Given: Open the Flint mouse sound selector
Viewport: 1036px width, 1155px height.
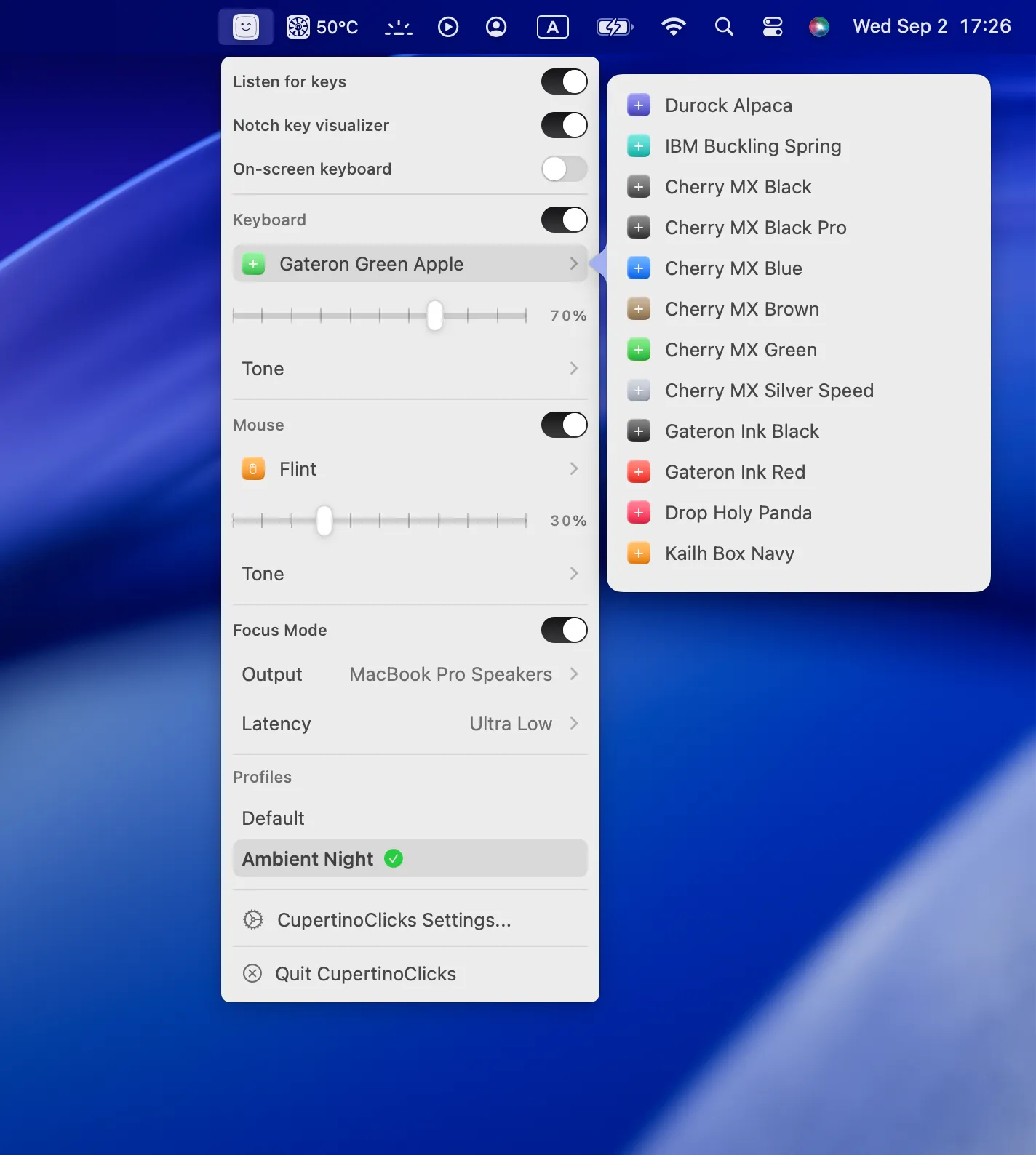Looking at the screenshot, I should pos(410,469).
